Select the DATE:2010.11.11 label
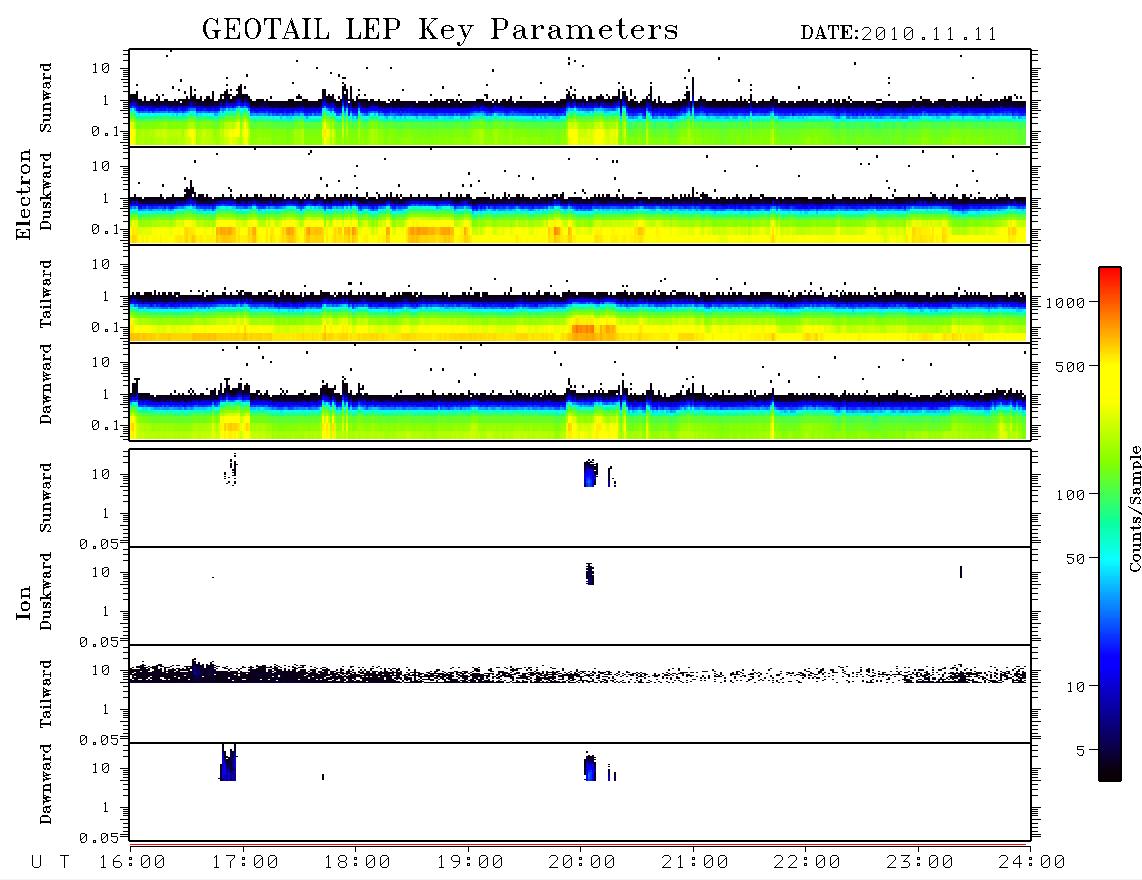The width and height of the screenshot is (1142, 880). 899,34
